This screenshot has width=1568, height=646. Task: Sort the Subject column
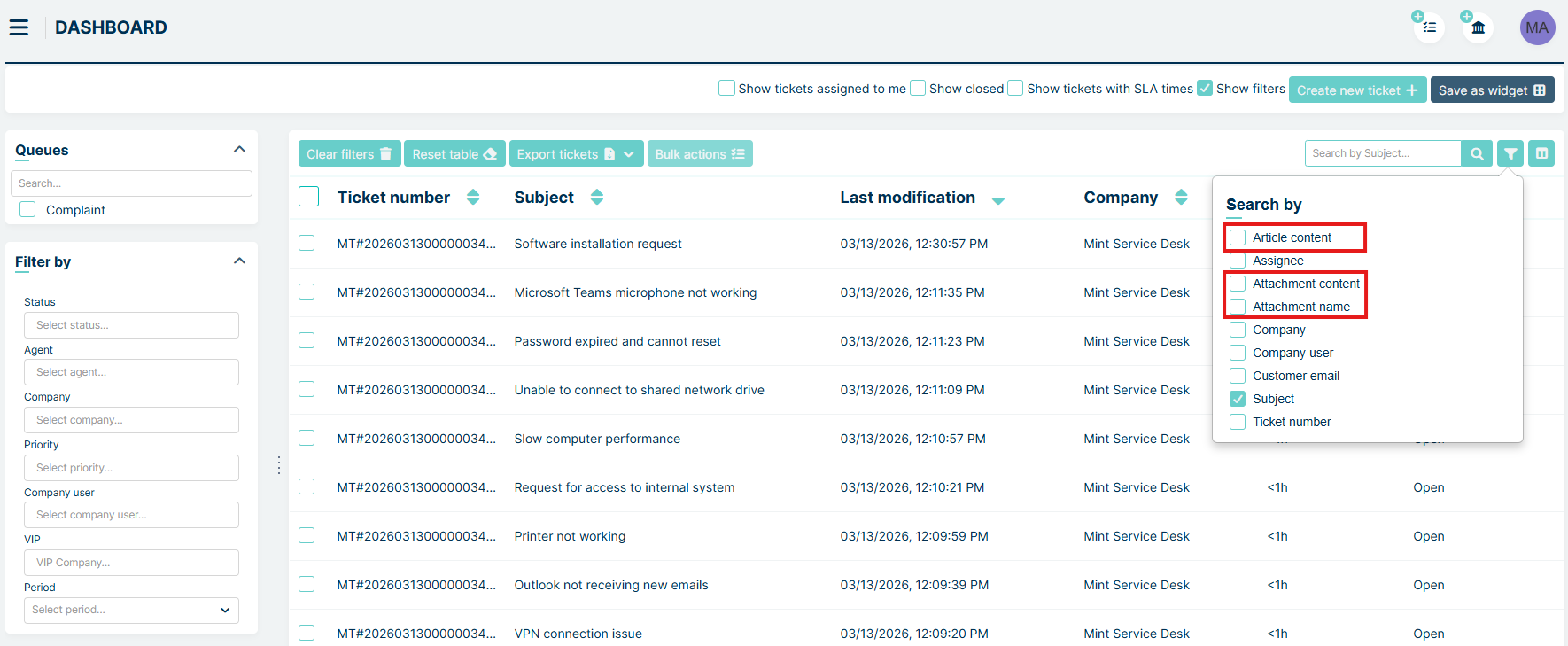pos(597,198)
